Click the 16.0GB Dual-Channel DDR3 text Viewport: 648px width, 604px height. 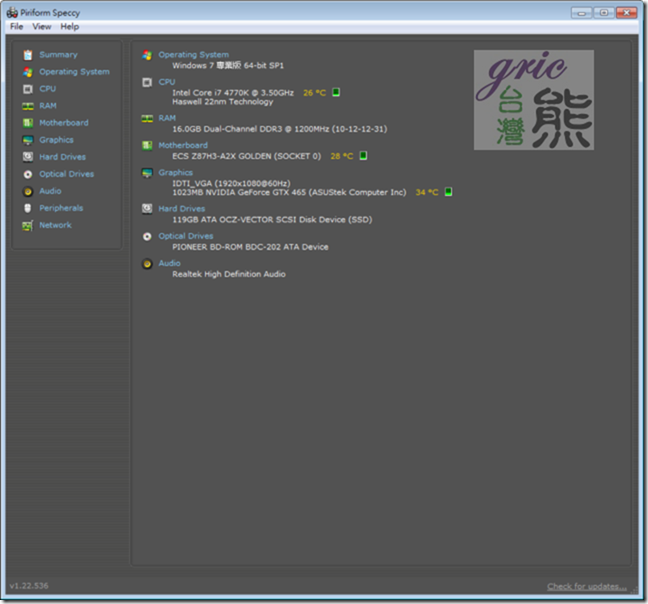point(280,129)
